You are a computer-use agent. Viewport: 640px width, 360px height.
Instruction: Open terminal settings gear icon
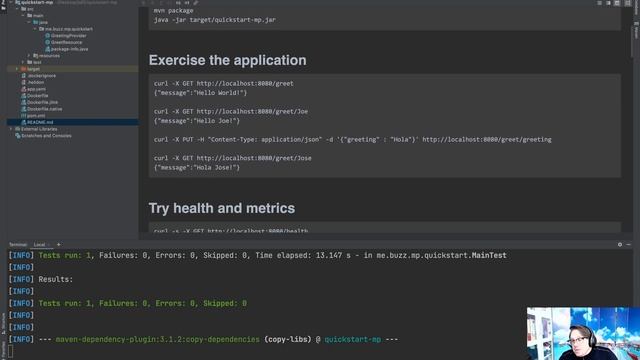pyautogui.click(x=620, y=244)
